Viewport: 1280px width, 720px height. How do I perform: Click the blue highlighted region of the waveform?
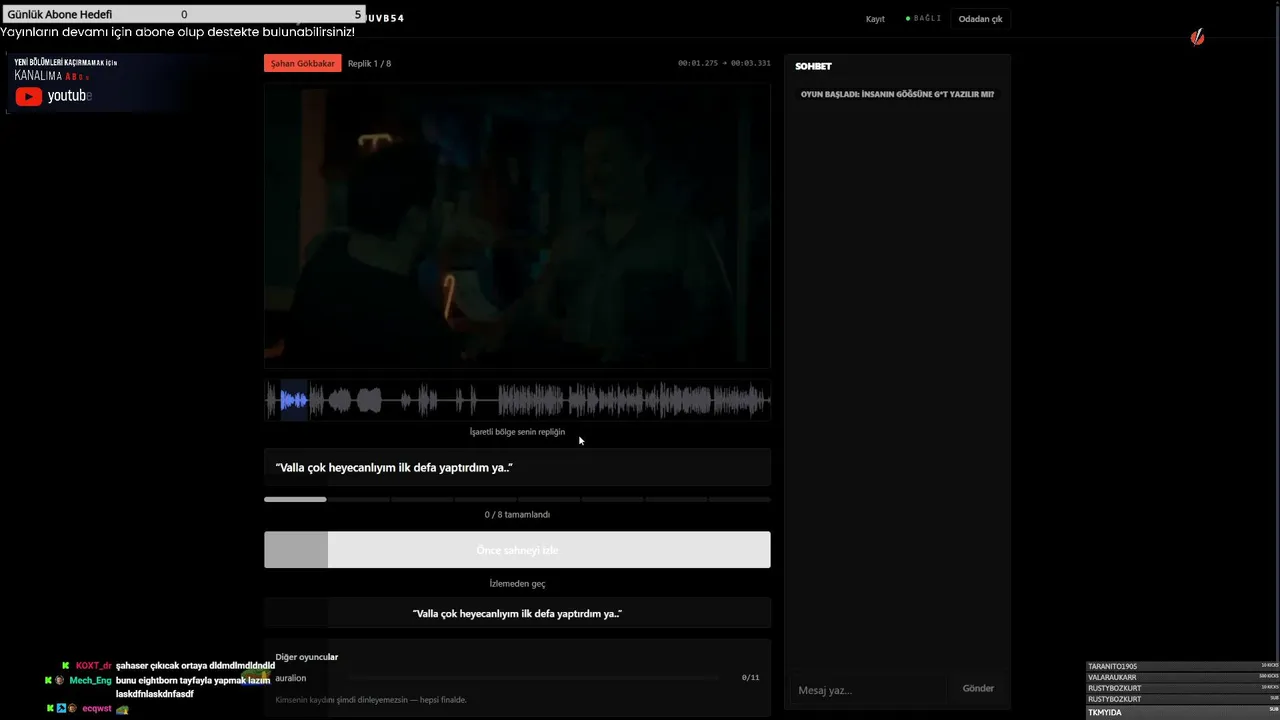294,401
